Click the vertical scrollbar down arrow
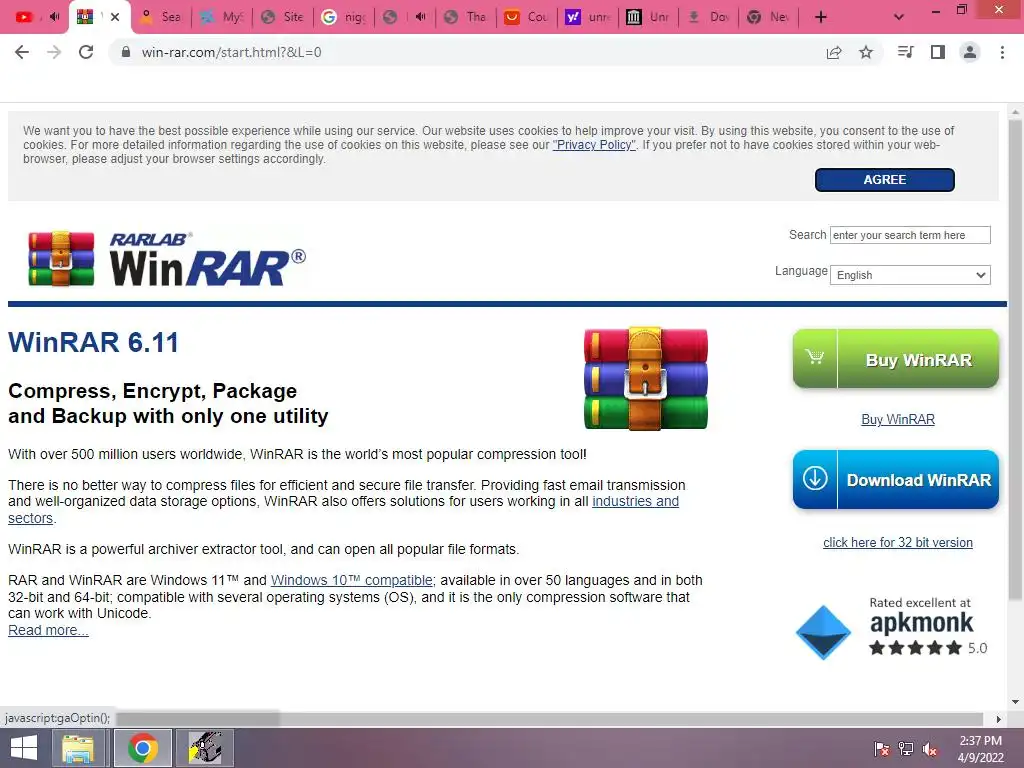Image resolution: width=1024 pixels, height=768 pixels. (1015, 702)
